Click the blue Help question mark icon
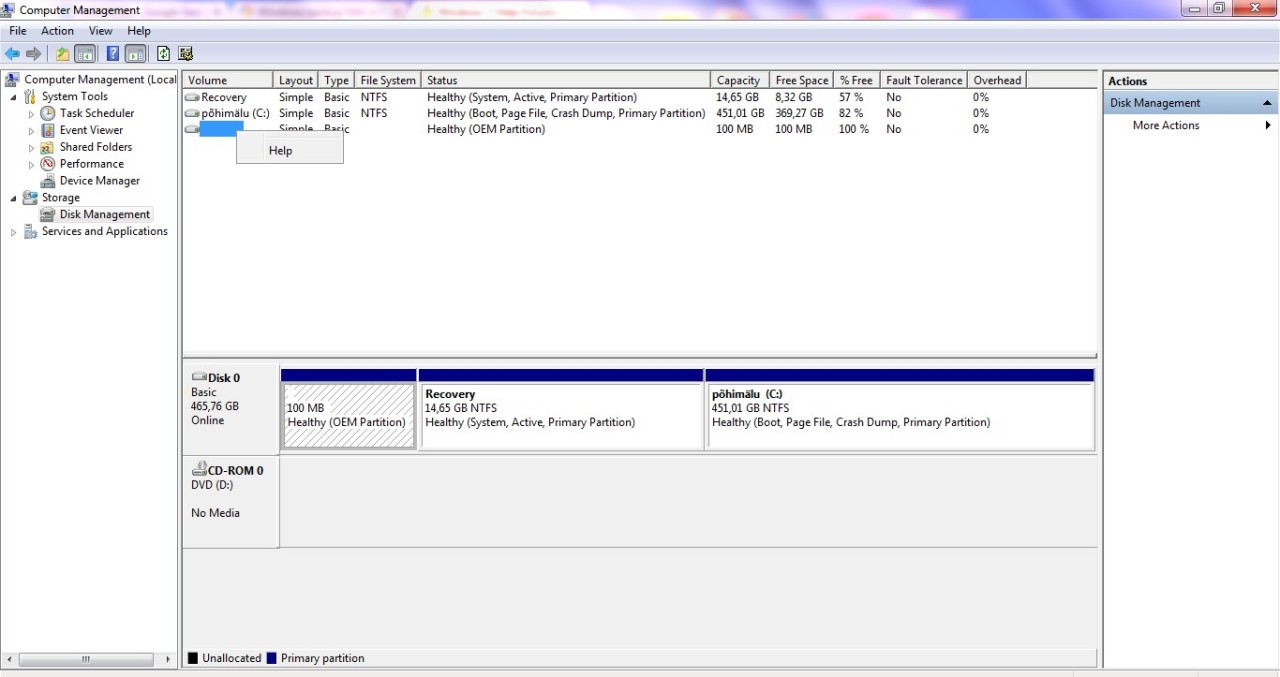Viewport: 1280px width, 677px height. [113, 54]
